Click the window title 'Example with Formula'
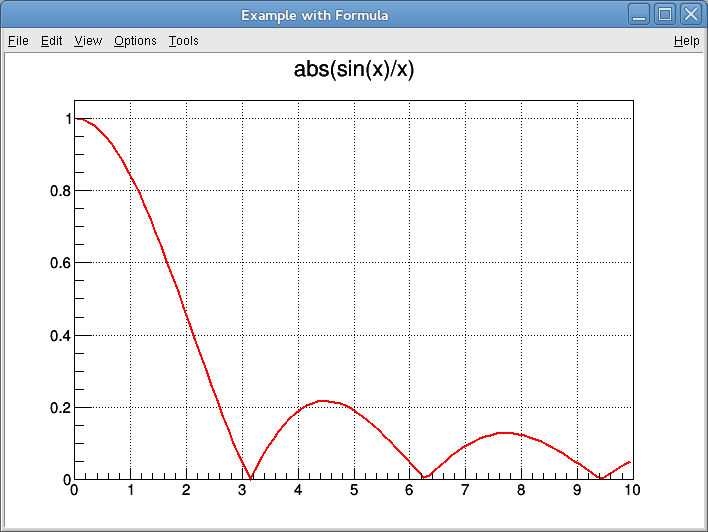 click(x=315, y=15)
